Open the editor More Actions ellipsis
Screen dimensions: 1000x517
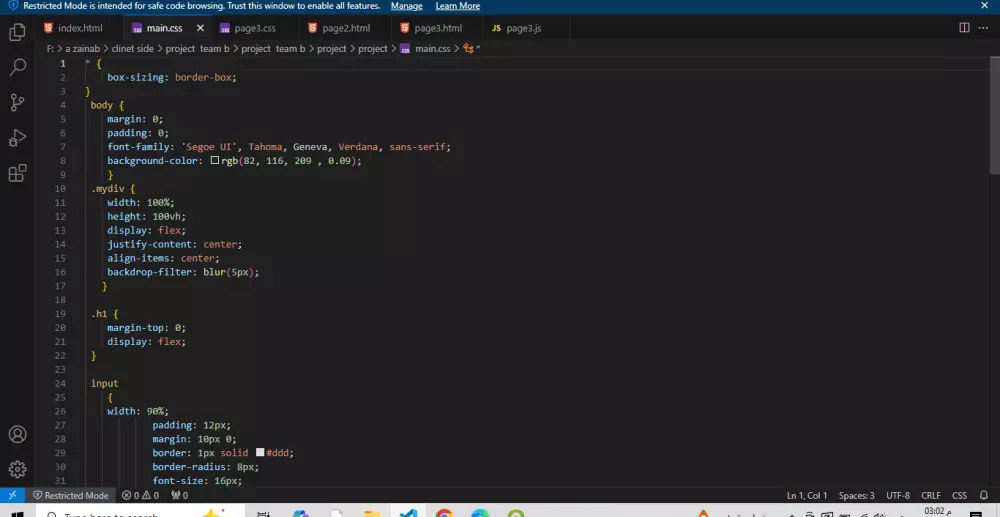pos(982,28)
